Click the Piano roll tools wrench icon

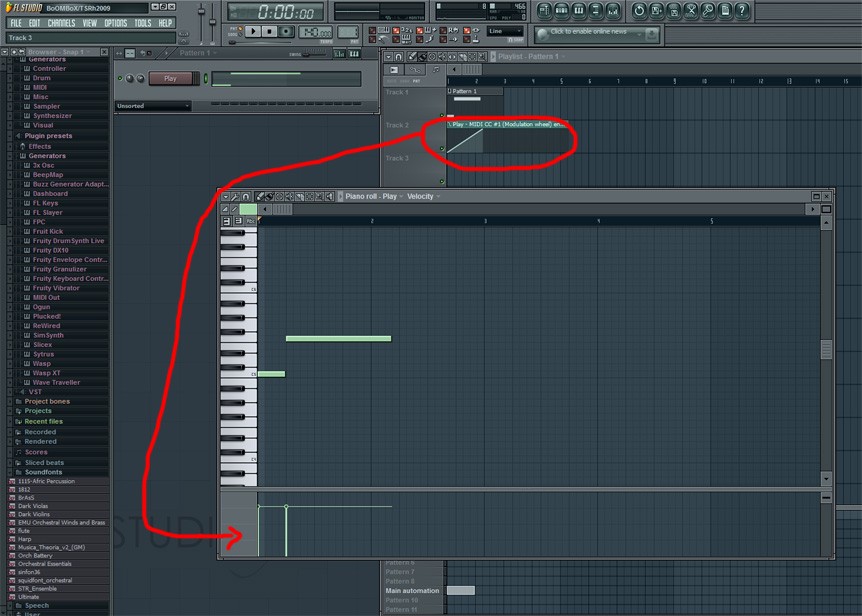(x=235, y=196)
